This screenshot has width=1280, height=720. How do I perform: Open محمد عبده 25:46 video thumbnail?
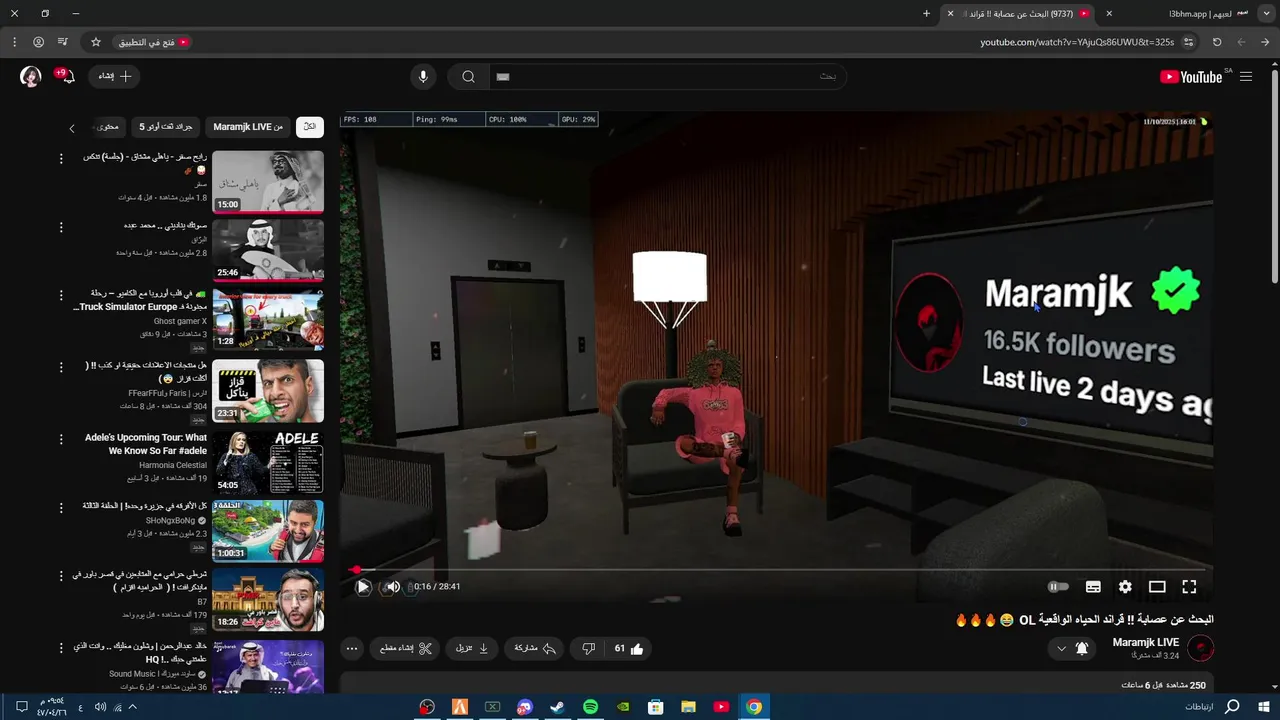(x=268, y=250)
